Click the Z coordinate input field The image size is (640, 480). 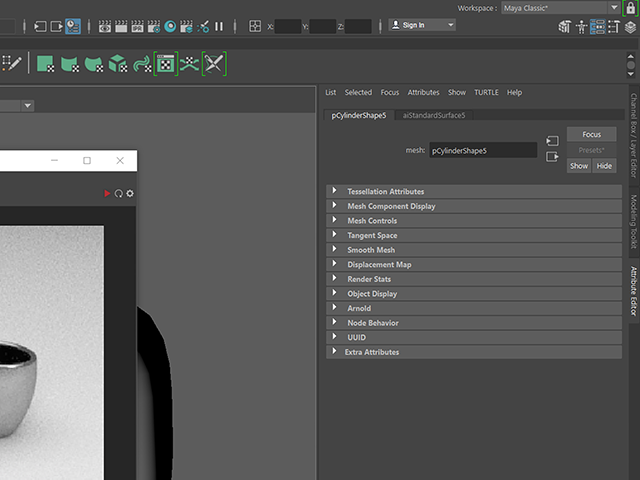[358, 27]
